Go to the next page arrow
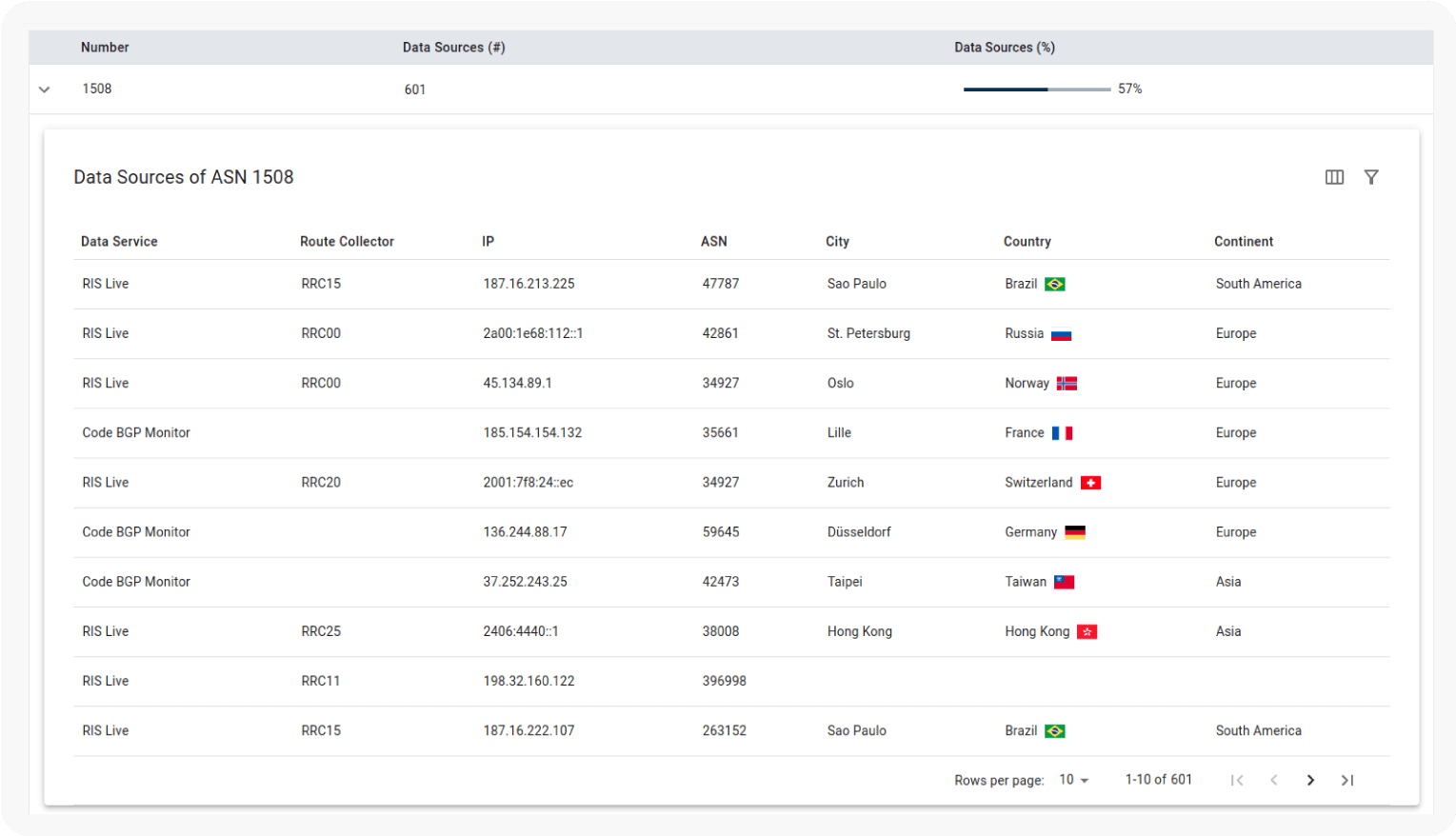The width and height of the screenshot is (1456, 836). point(1310,780)
